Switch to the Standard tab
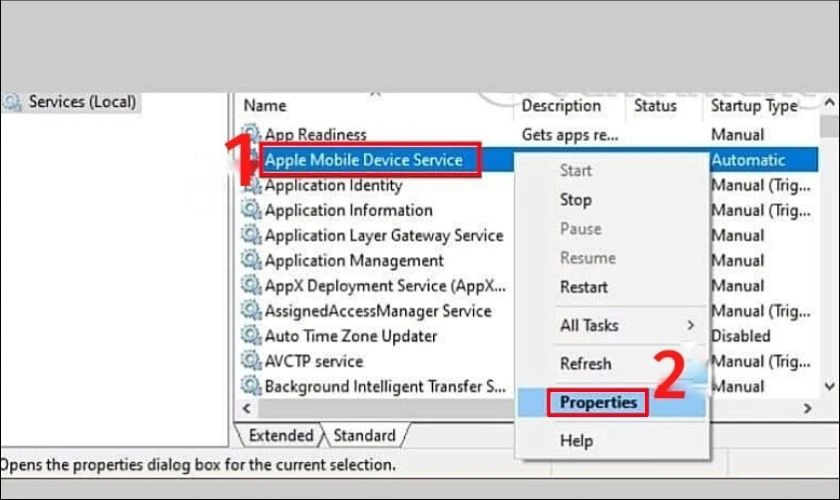Screen dimensions: 840x500 coord(364,435)
